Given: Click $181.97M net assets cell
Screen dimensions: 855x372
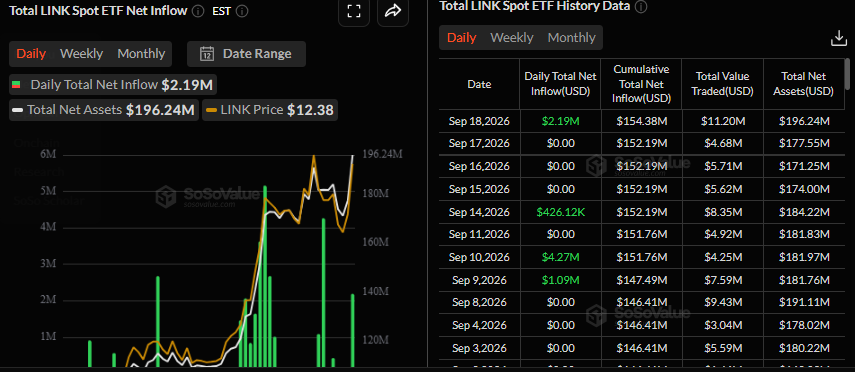Looking at the screenshot, I should click(804, 257).
